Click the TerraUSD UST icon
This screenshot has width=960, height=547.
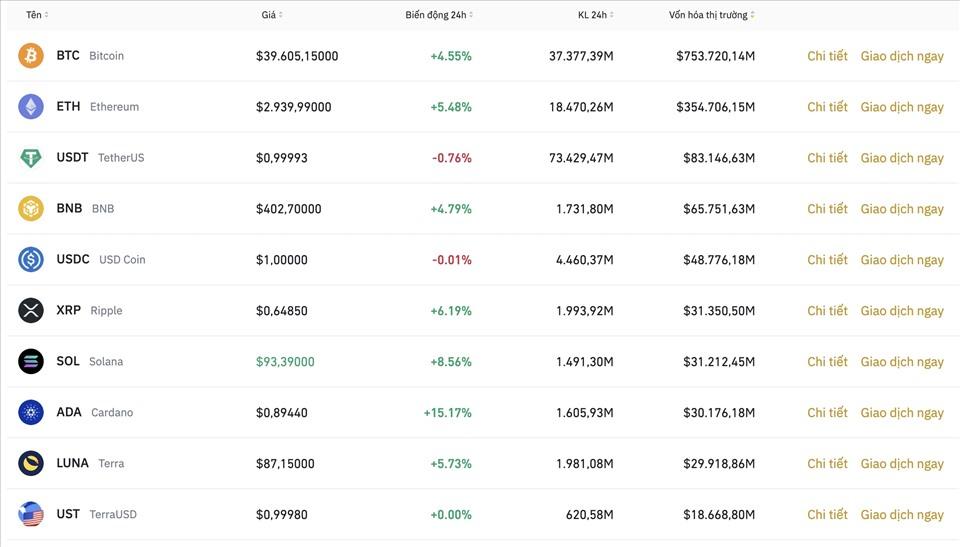click(x=31, y=514)
